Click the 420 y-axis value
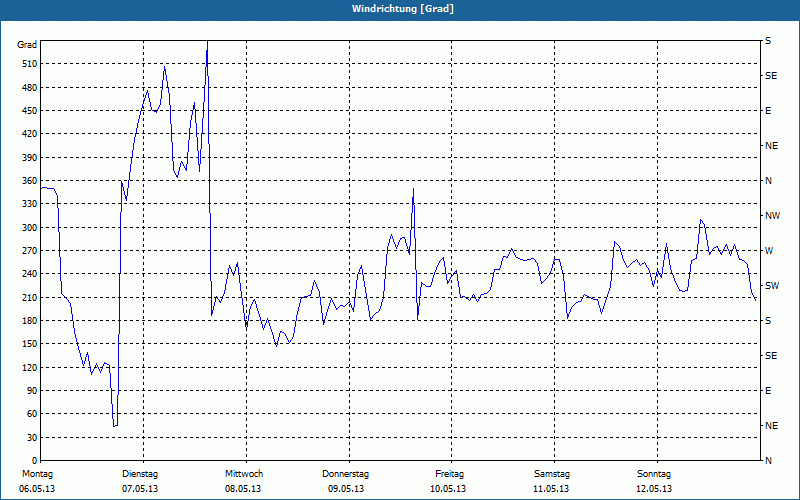Viewport: 800px width, 500px height. click(30, 134)
